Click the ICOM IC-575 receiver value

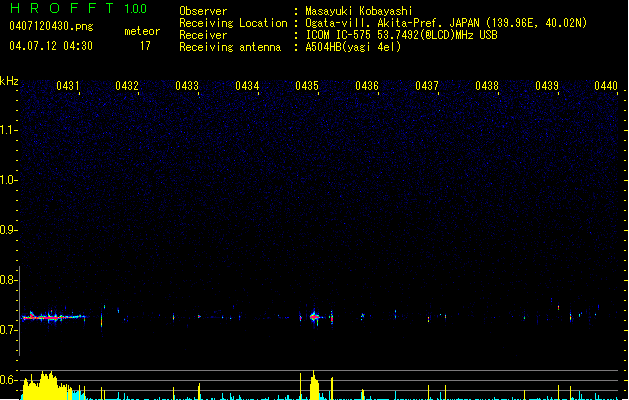pos(401,35)
